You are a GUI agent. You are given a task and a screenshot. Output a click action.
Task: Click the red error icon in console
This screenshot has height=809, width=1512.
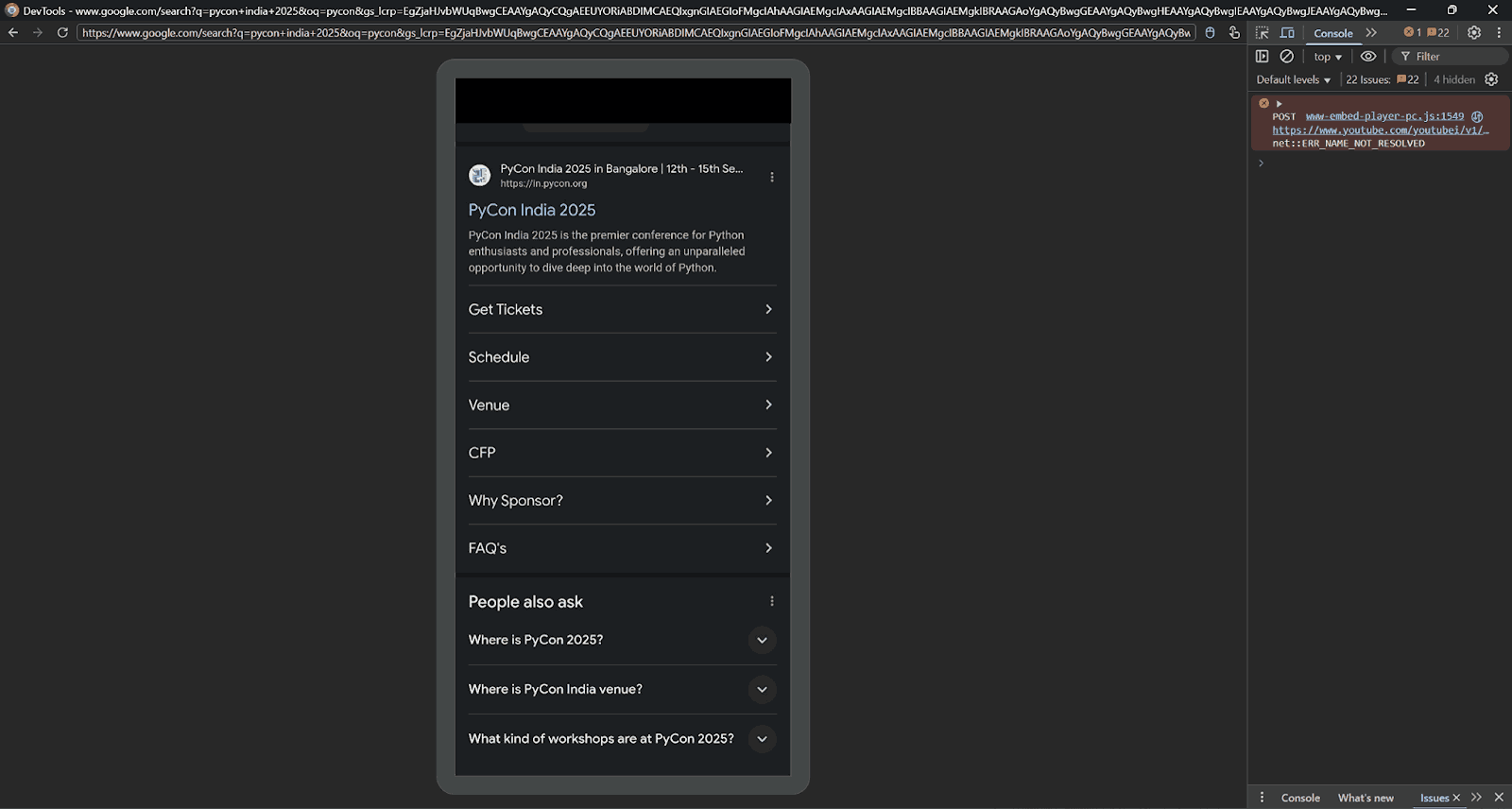(x=1264, y=103)
